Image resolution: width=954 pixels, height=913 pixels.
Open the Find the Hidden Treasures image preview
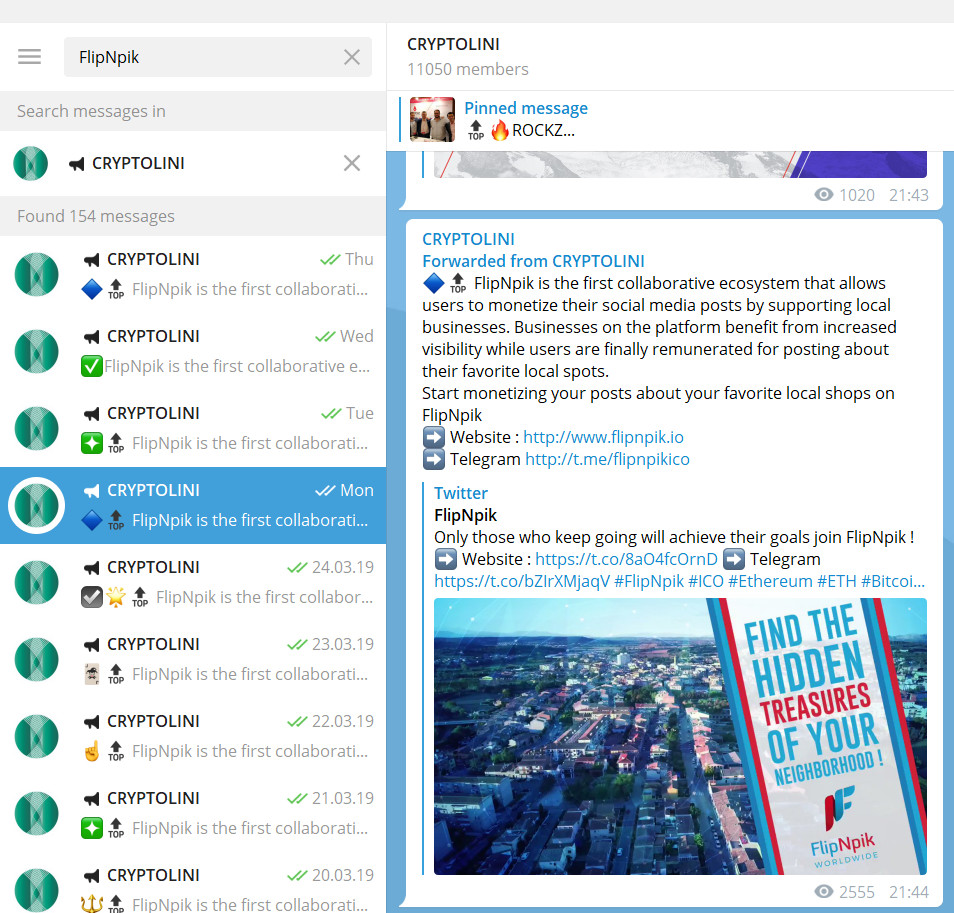pos(680,736)
